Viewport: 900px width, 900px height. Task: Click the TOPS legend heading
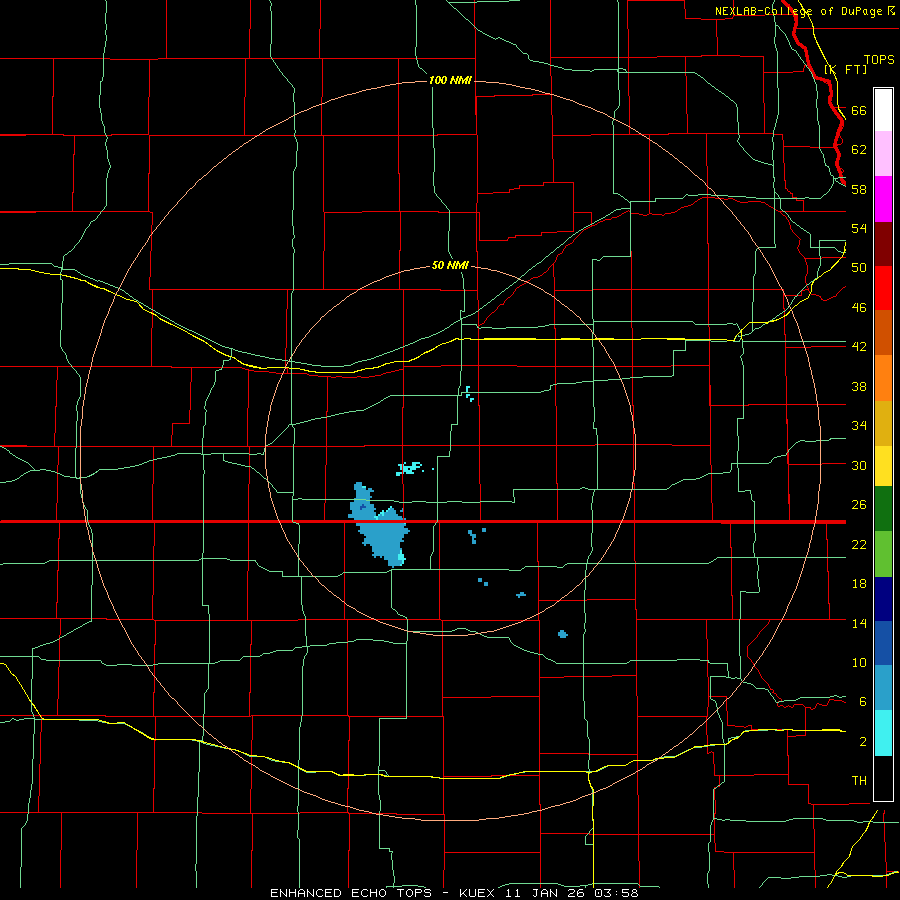click(x=879, y=59)
